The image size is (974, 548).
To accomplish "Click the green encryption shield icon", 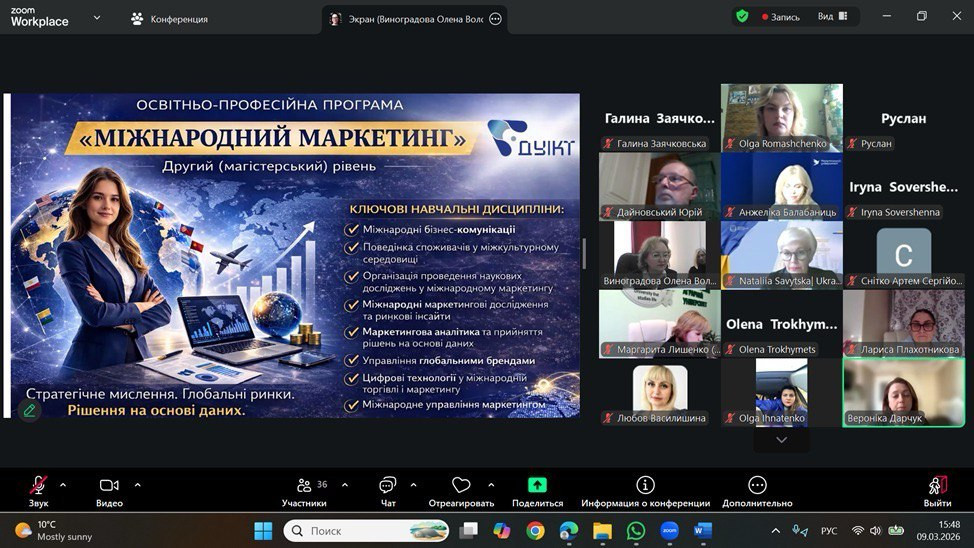I will (742, 16).
